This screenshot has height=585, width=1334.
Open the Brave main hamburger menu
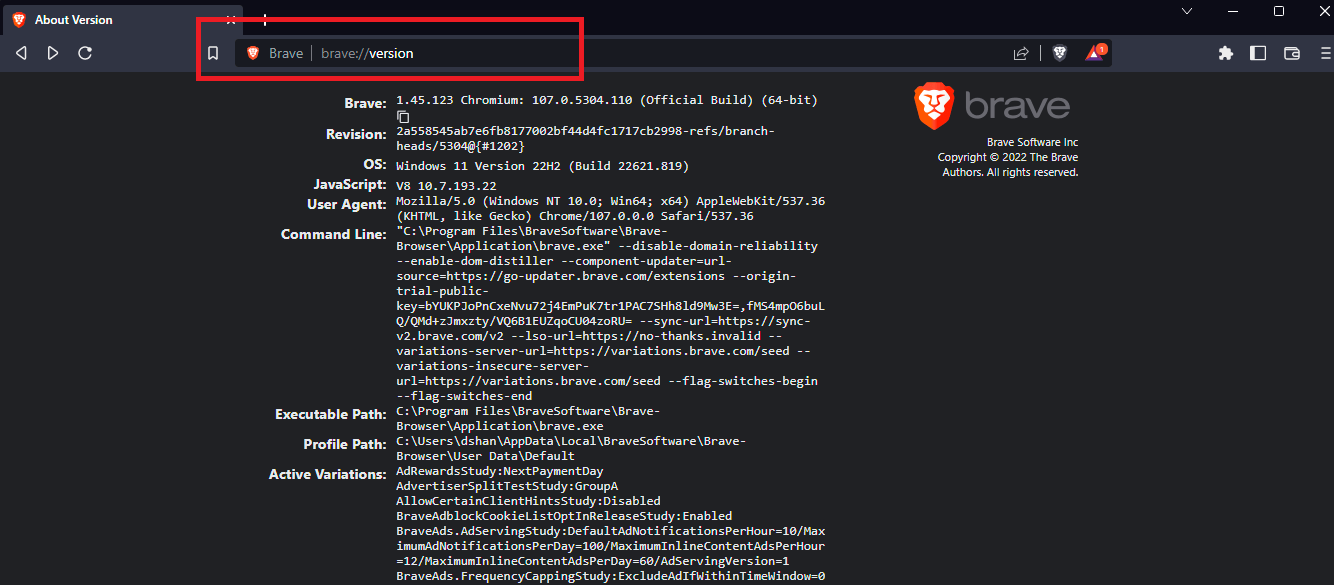pyautogui.click(x=1324, y=53)
